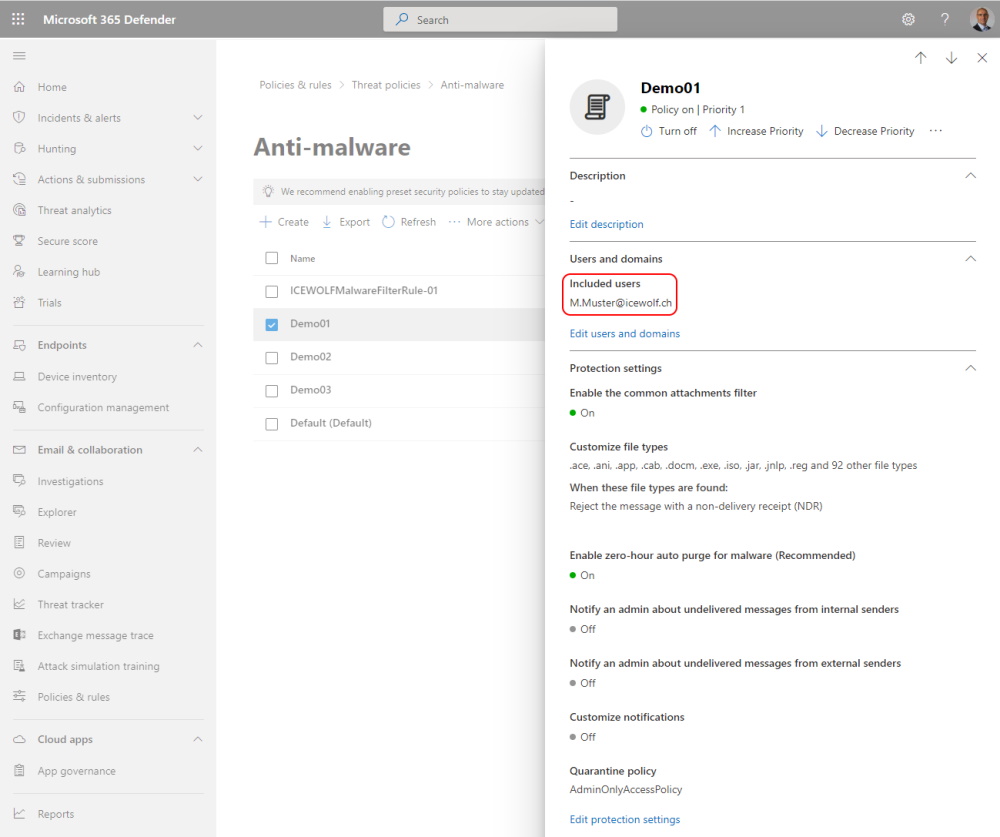Turn off the Demo01 policy
The image size is (1000, 837).
pos(668,131)
